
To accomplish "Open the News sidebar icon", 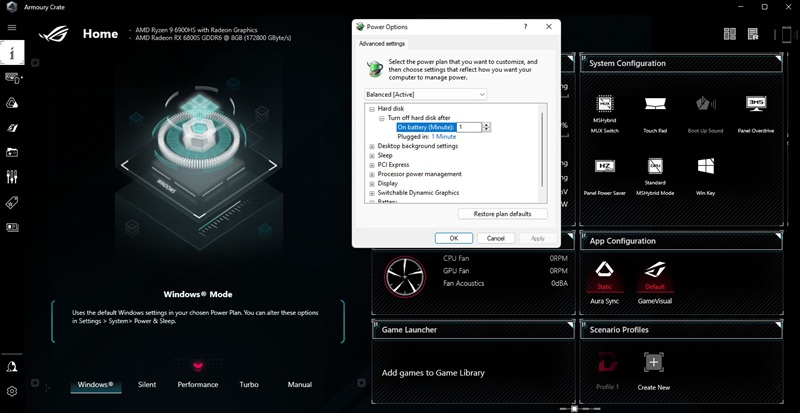I will 12,227.
